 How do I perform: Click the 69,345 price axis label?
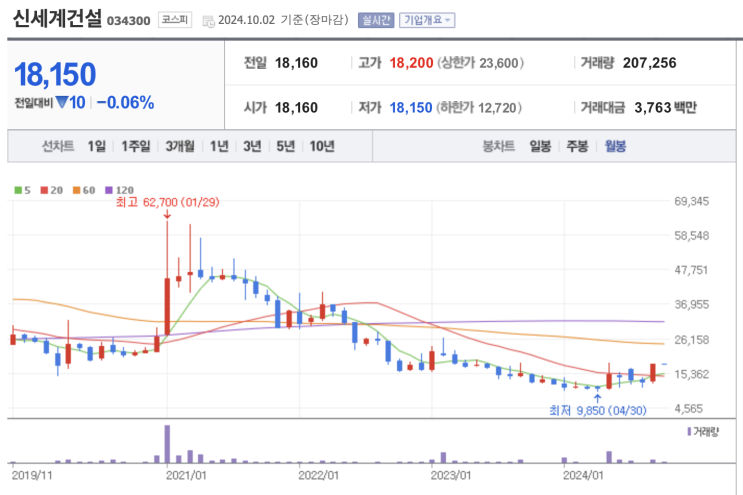coord(692,201)
